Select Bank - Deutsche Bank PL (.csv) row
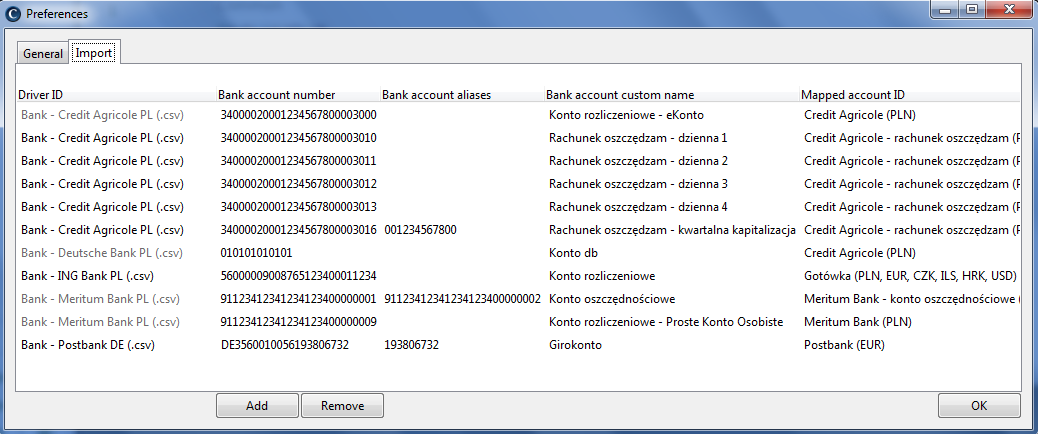This screenshot has height=434, width=1038. point(102,253)
